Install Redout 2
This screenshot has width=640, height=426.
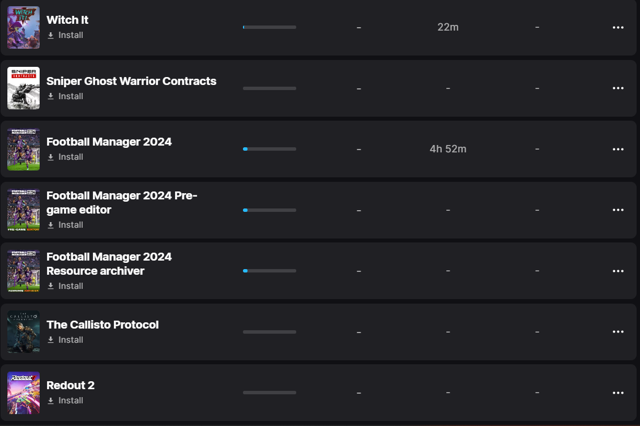pyautogui.click(x=65, y=401)
